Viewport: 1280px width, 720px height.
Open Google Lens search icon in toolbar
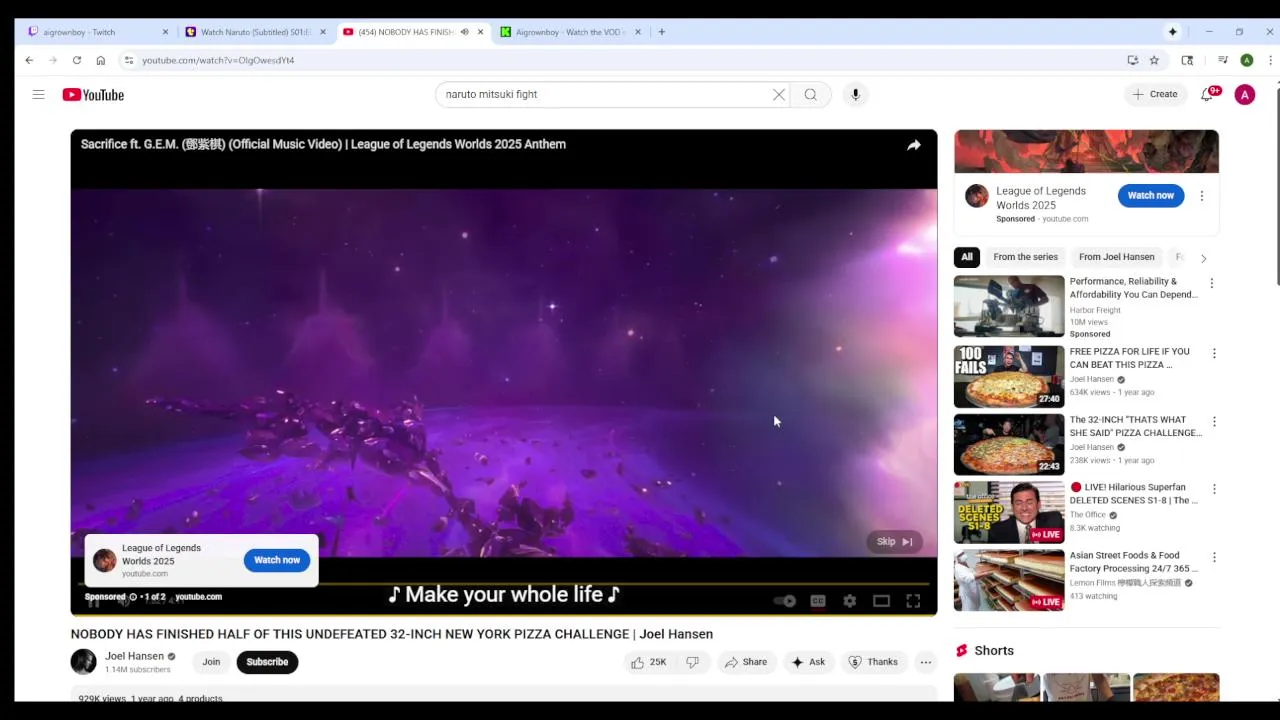coord(1187,60)
